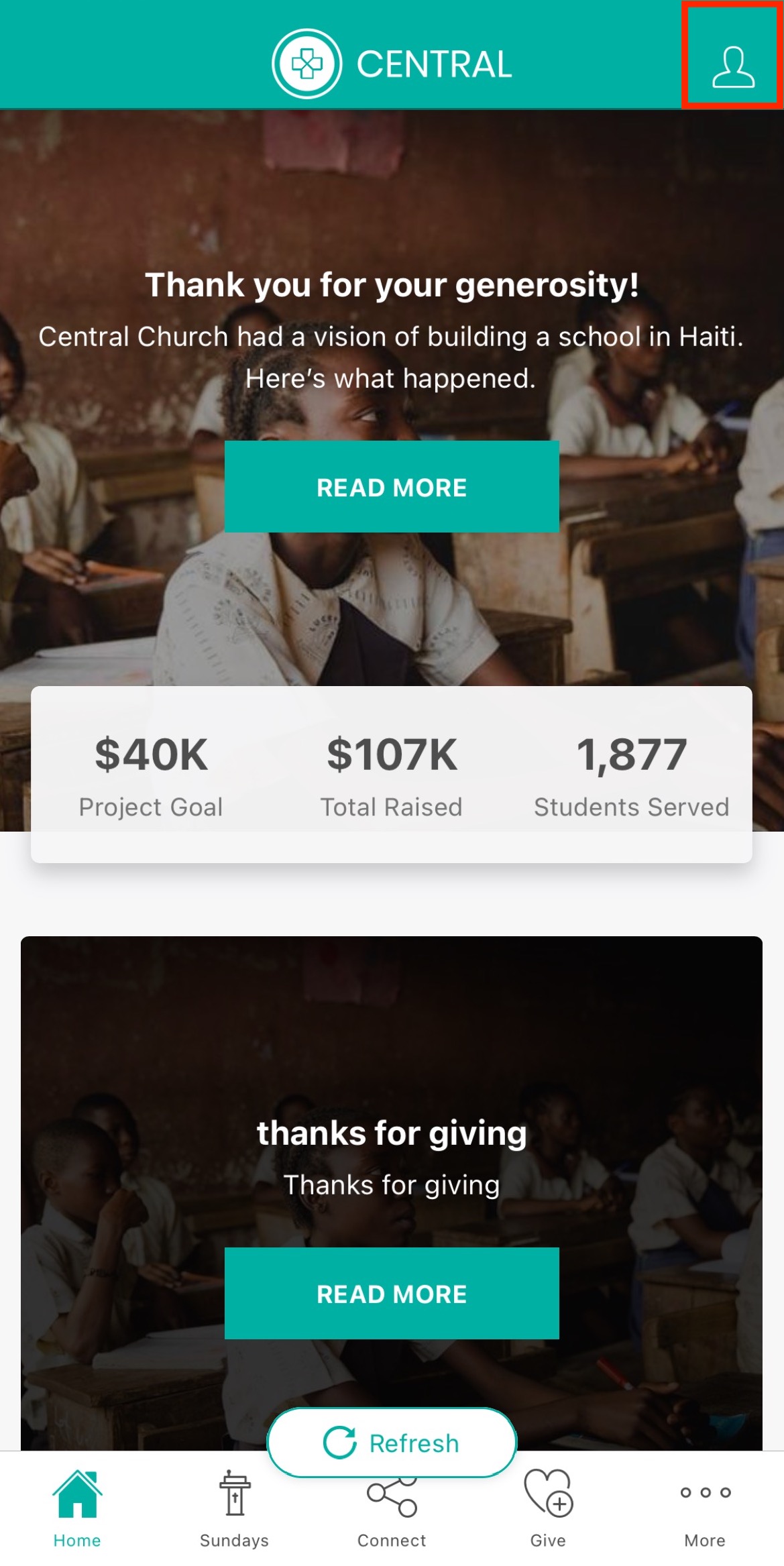This screenshot has width=784, height=1566.
Task: Click the "Thank you for your generosity!" headline
Action: pyautogui.click(x=392, y=285)
